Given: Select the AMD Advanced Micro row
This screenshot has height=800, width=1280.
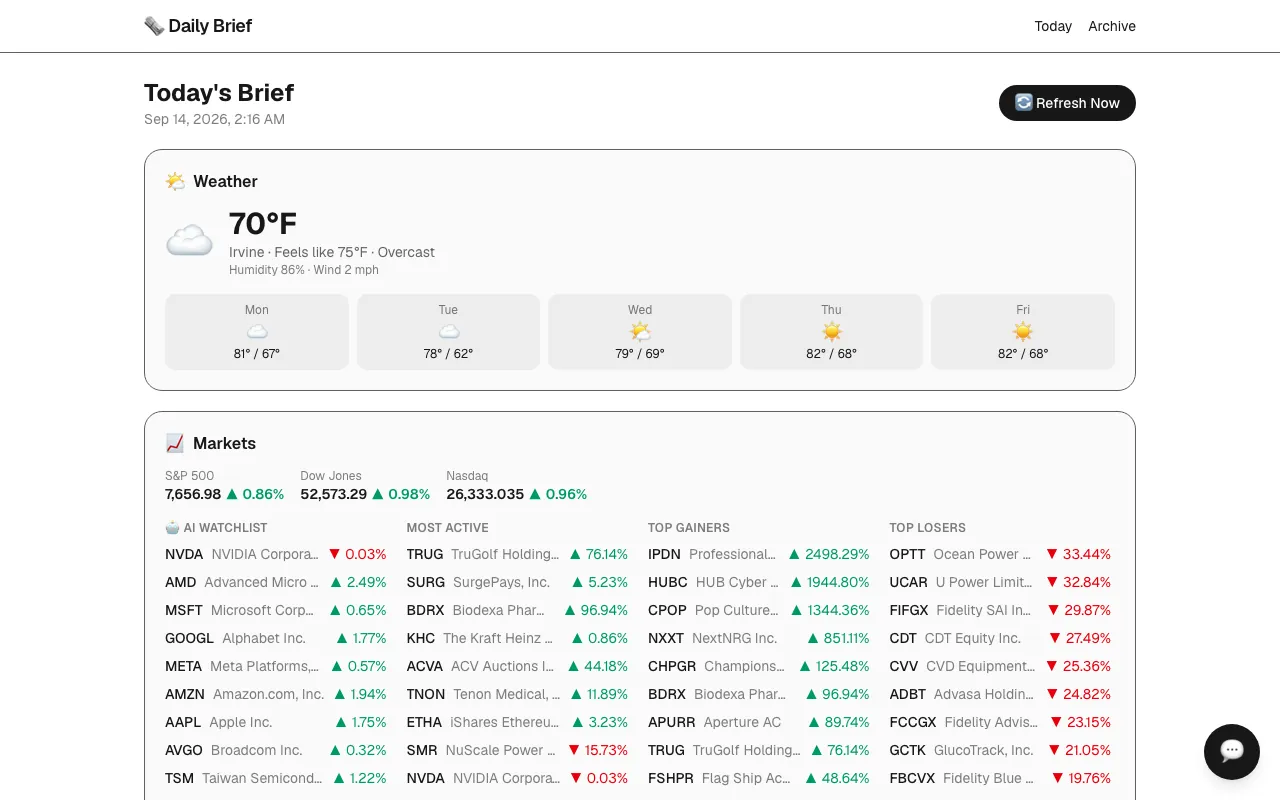Looking at the screenshot, I should tap(276, 582).
